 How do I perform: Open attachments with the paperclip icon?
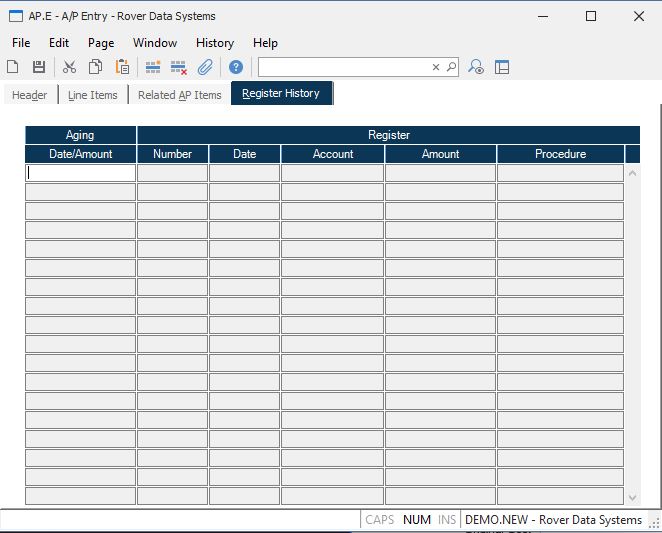click(x=205, y=67)
